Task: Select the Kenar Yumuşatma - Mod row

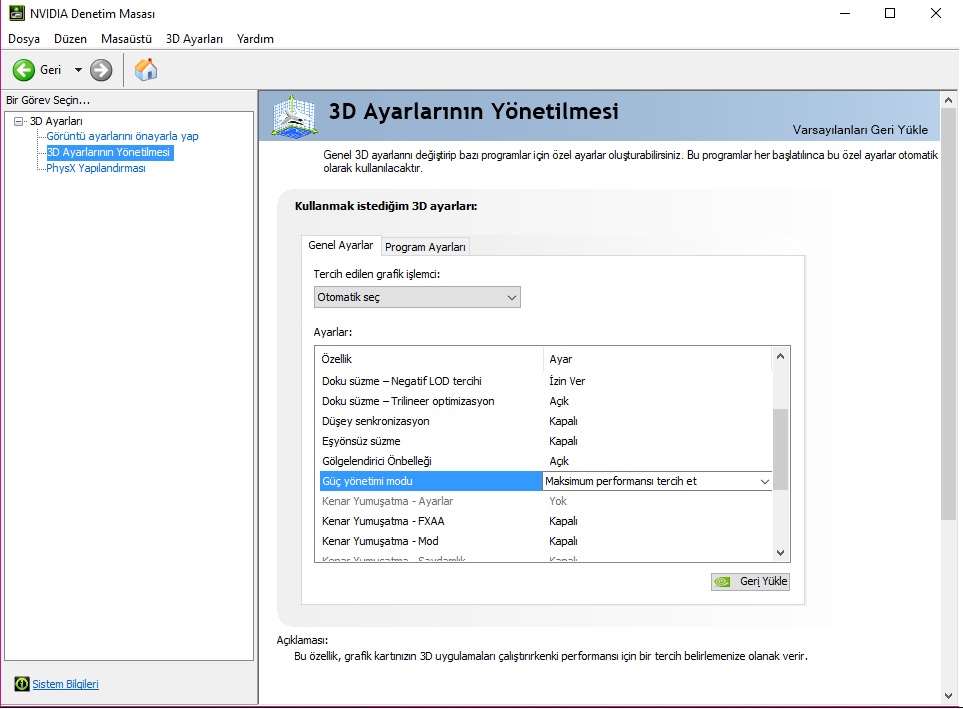Action: tap(544, 541)
